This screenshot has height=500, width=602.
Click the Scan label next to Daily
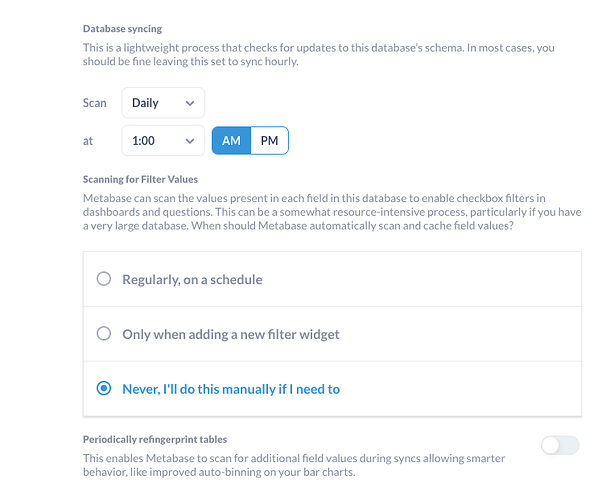coord(94,103)
